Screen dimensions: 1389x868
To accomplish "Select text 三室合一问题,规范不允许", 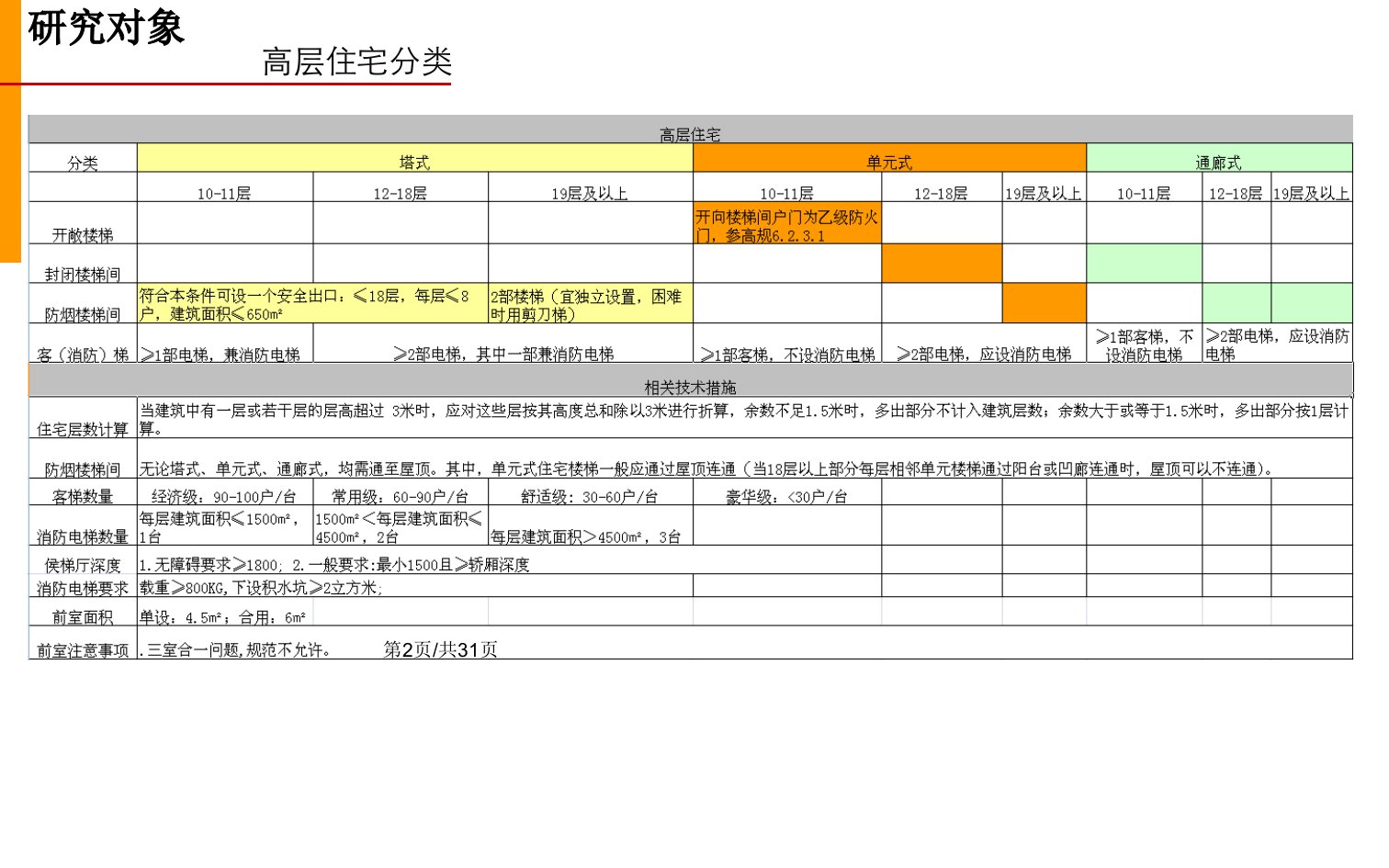I will (x=236, y=649).
